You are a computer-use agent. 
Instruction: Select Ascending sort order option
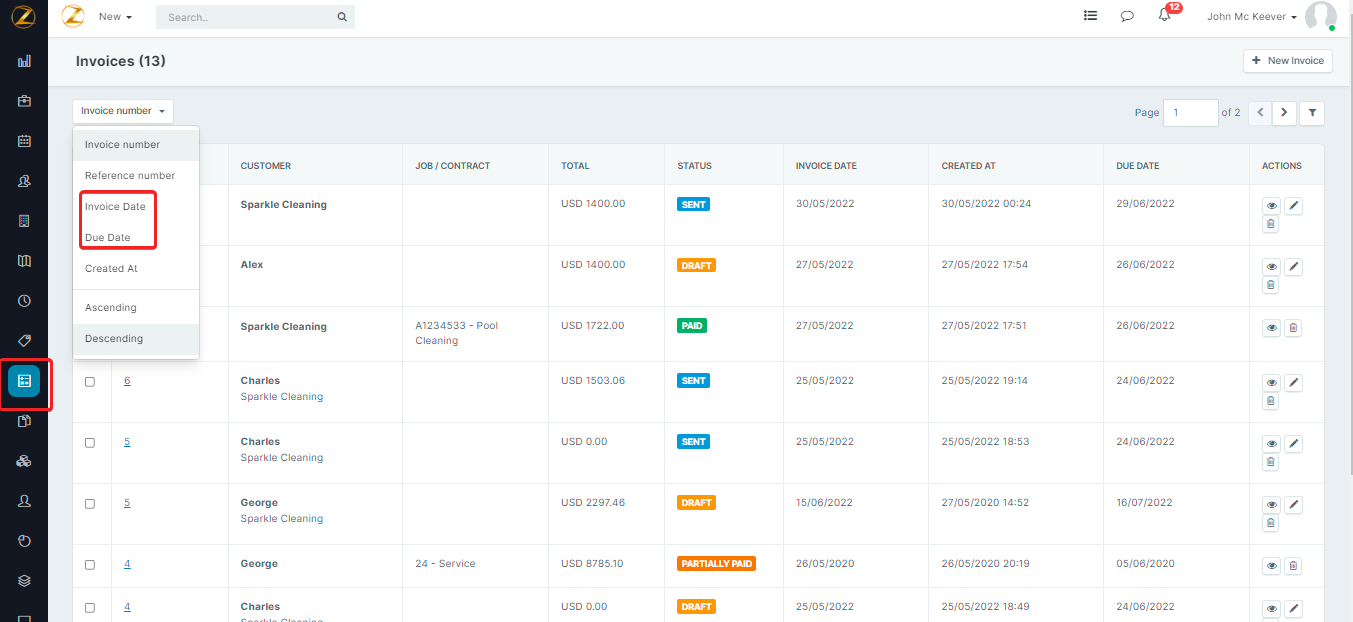[111, 308]
